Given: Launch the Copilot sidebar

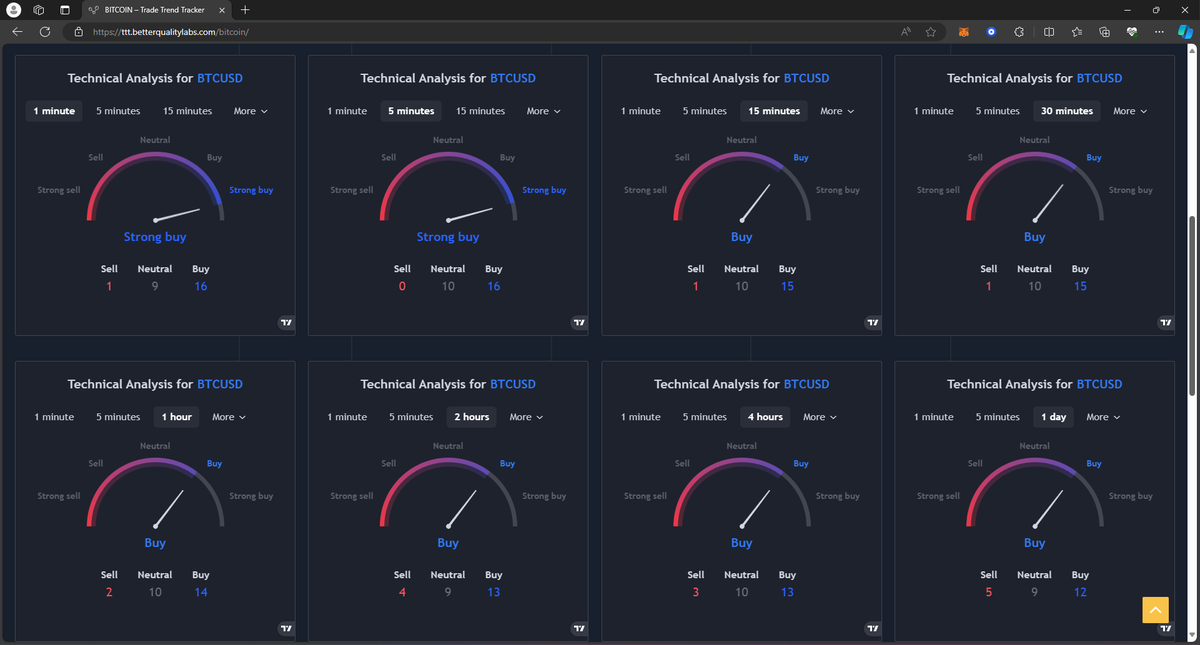Looking at the screenshot, I should tap(1186, 32).
